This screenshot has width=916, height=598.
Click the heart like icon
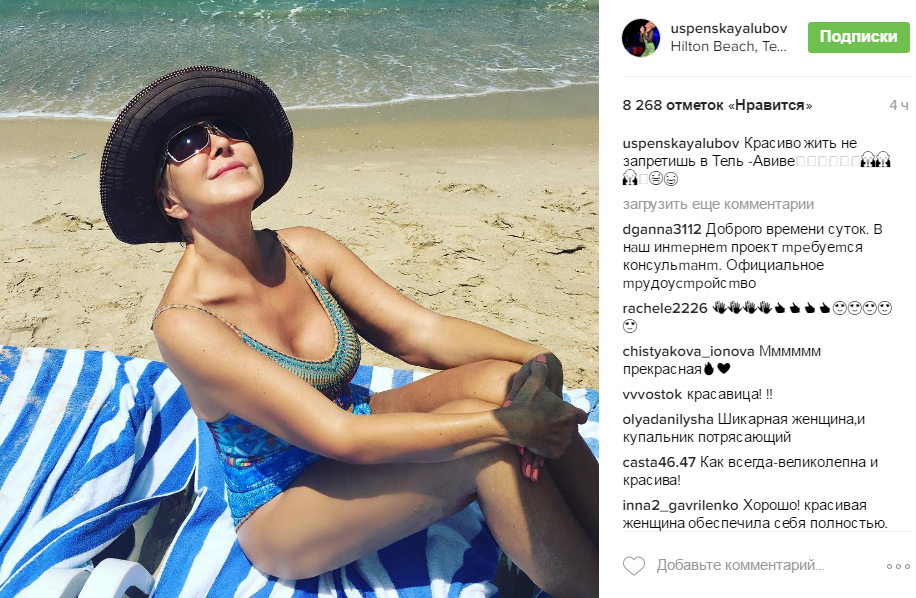[633, 565]
